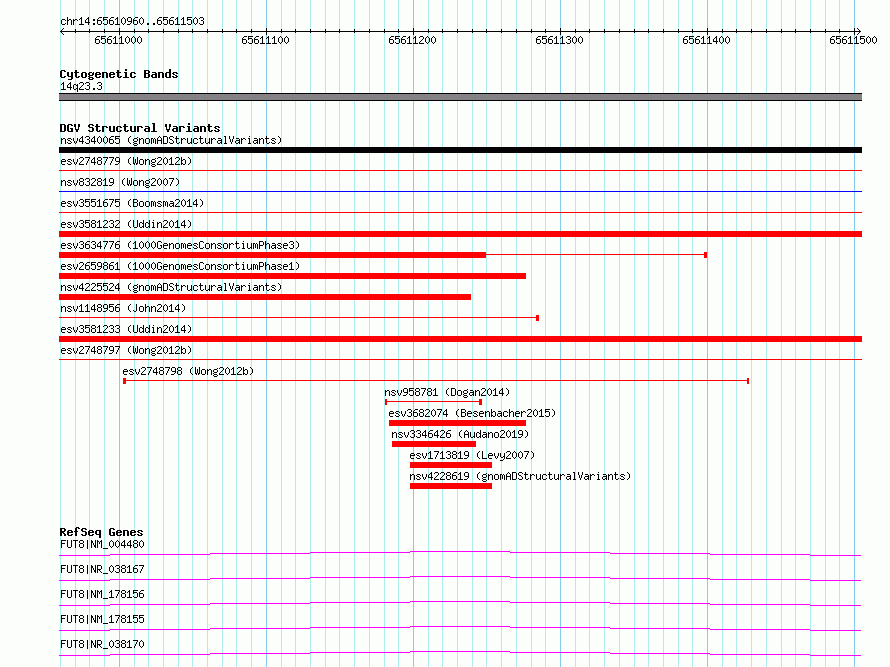Click the esv3581232 (Uddin2014) label
The width and height of the screenshot is (890, 667).
point(126,224)
